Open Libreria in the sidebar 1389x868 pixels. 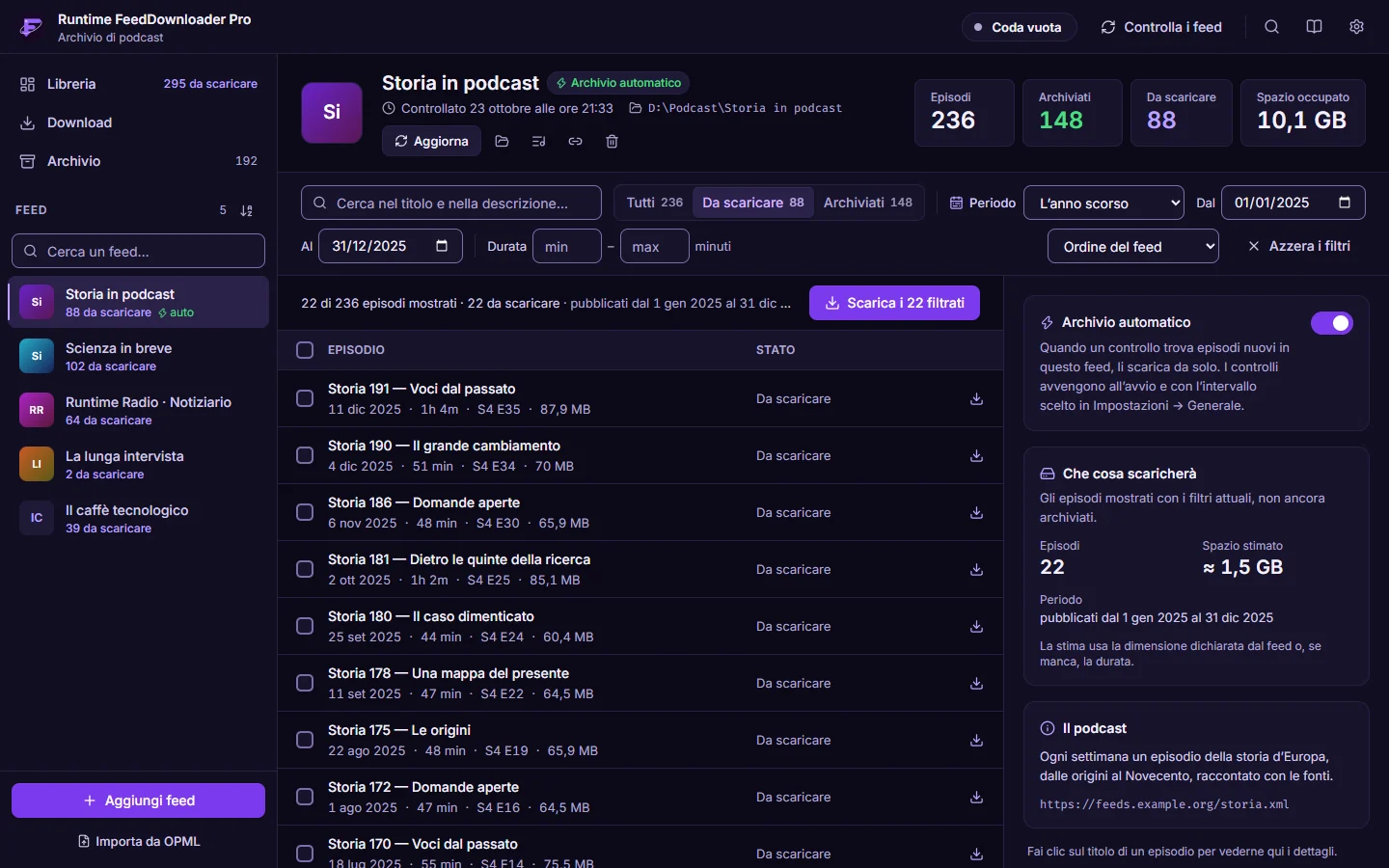coord(139,84)
